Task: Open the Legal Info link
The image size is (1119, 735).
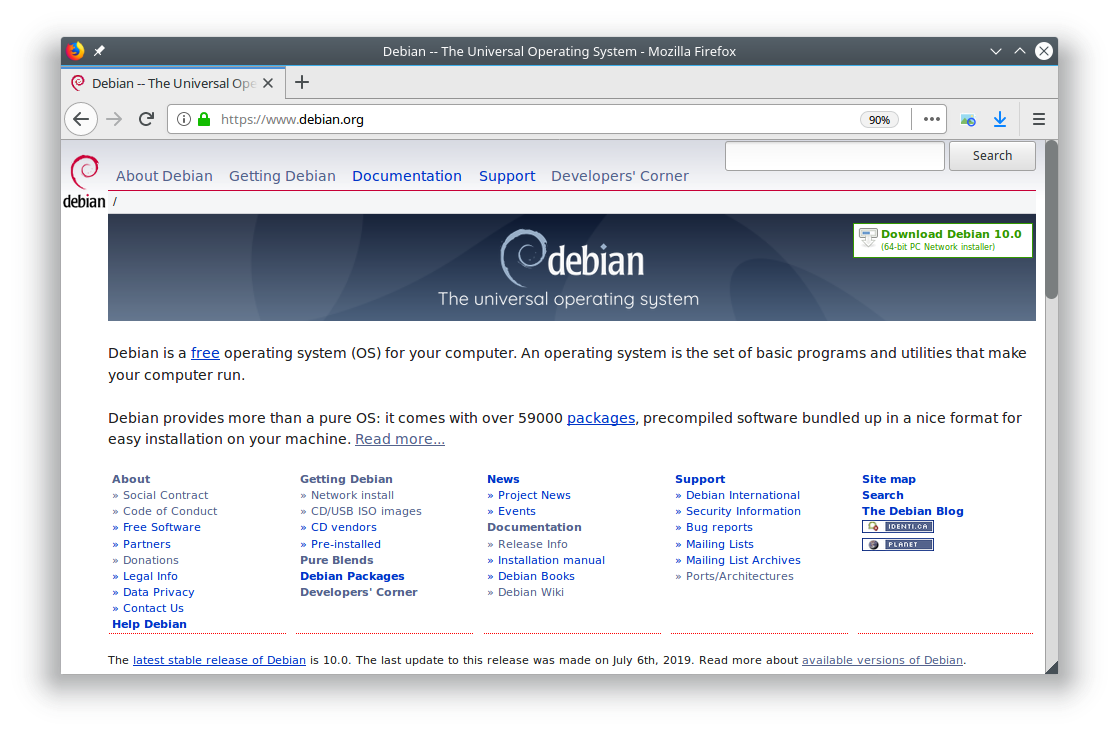Action: (x=150, y=576)
